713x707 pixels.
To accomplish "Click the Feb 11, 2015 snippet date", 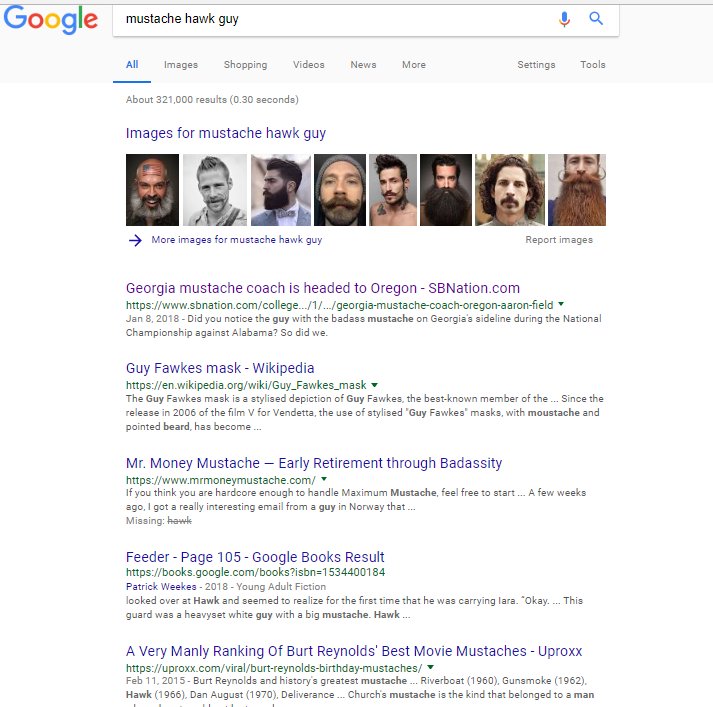I will pos(155,681).
